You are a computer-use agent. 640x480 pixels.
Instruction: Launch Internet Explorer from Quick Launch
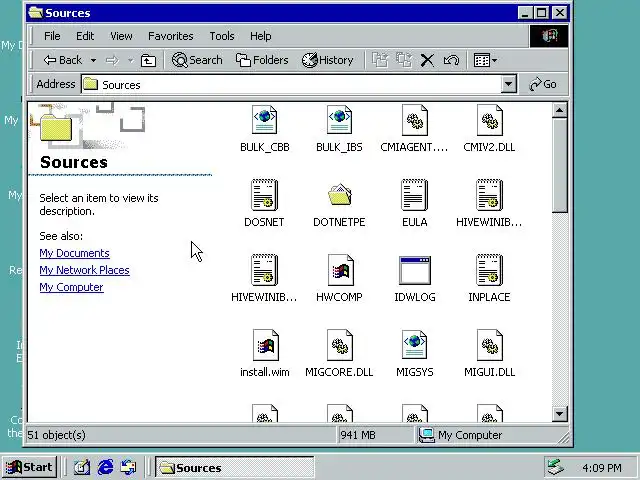[x=105, y=467]
